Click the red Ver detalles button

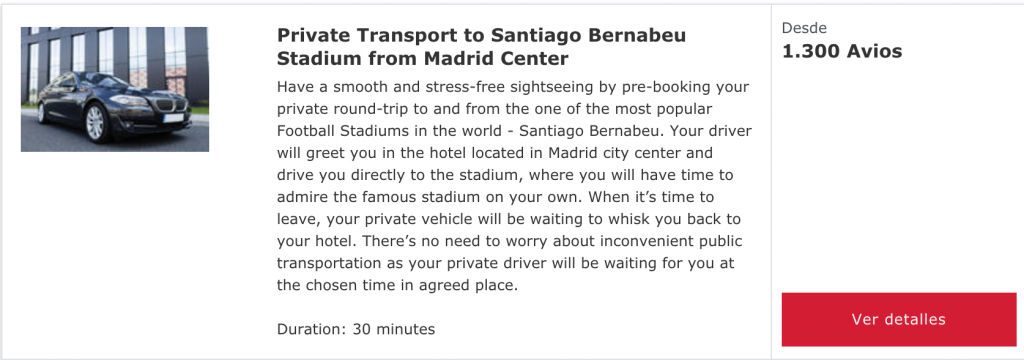click(x=899, y=319)
